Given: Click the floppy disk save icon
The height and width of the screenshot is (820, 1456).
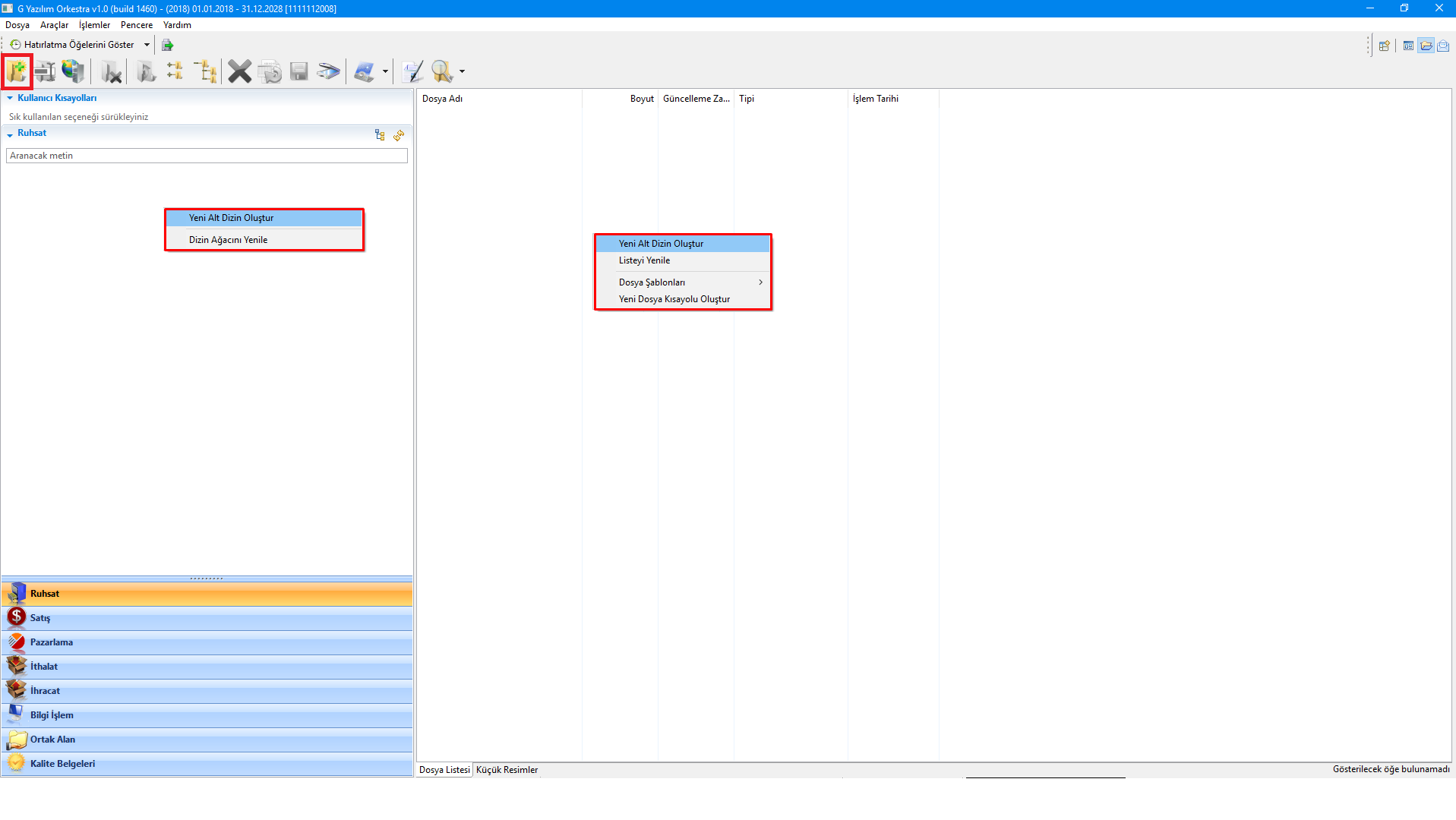Looking at the screenshot, I should [x=299, y=72].
